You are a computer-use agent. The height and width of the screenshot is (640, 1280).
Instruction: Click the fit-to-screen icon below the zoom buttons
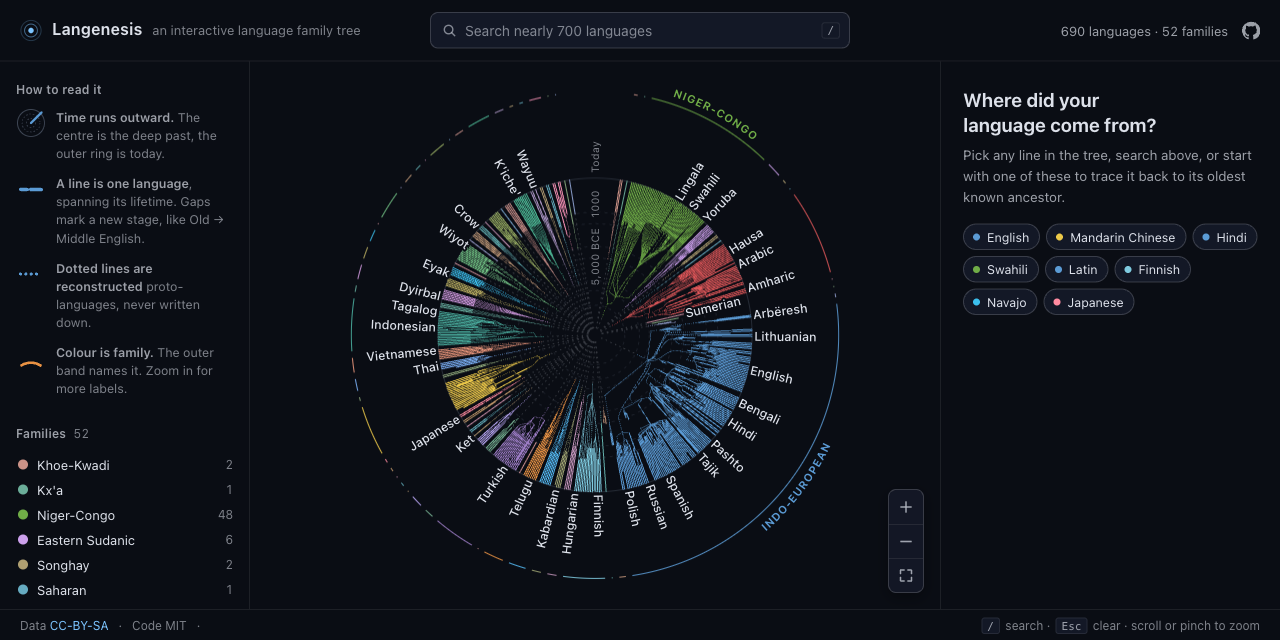pyautogui.click(x=906, y=575)
